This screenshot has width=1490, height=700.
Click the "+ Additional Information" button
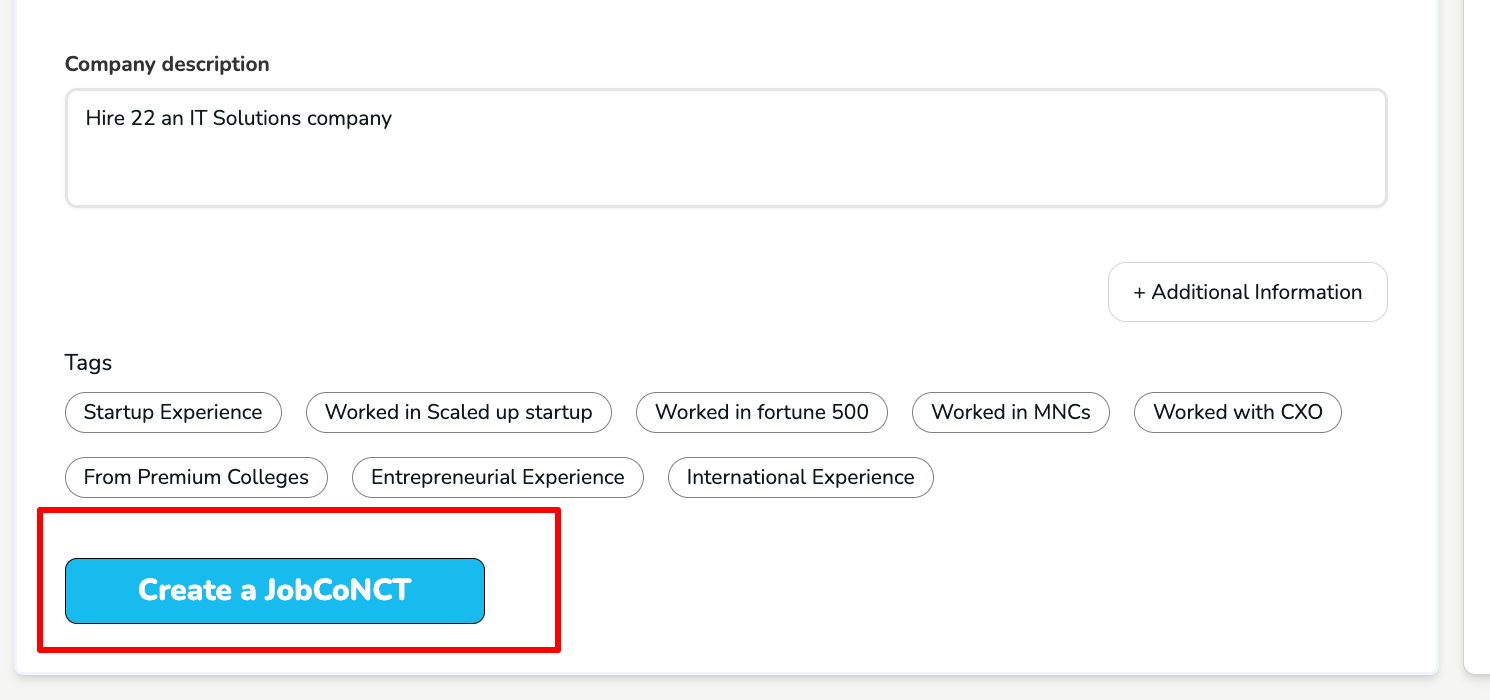[x=1247, y=291]
